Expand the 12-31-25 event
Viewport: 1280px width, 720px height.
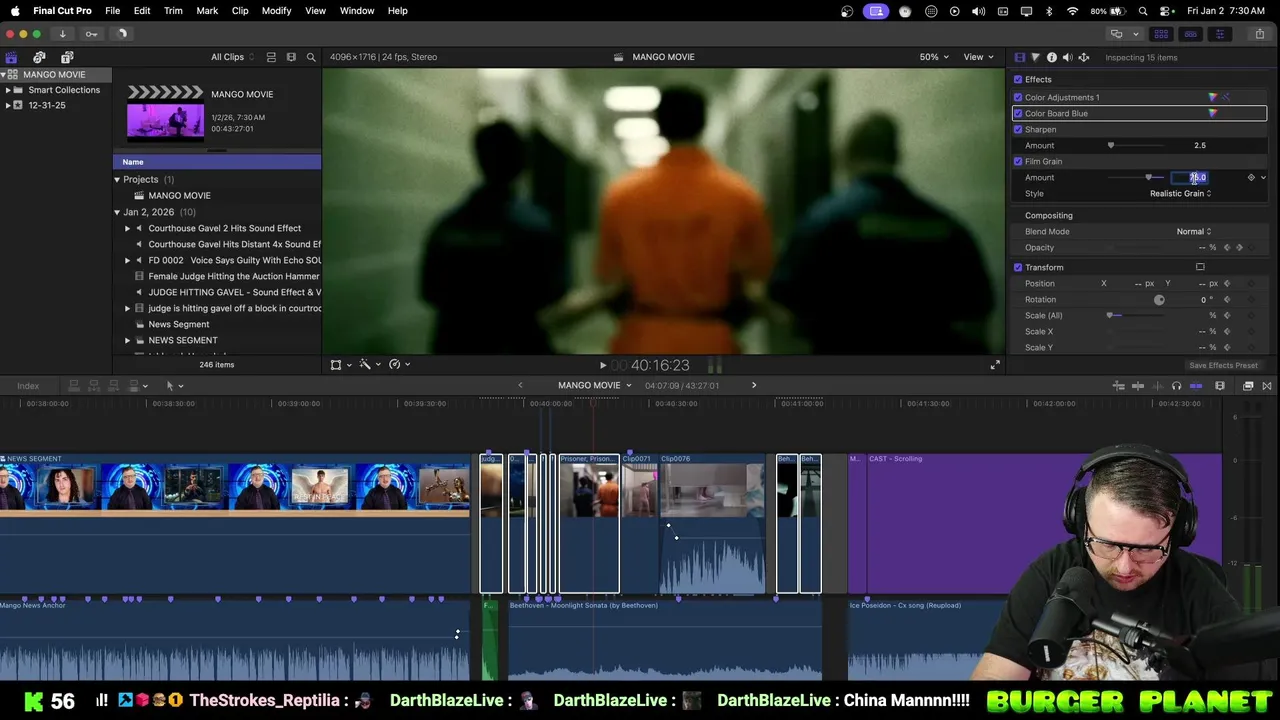pos(8,105)
